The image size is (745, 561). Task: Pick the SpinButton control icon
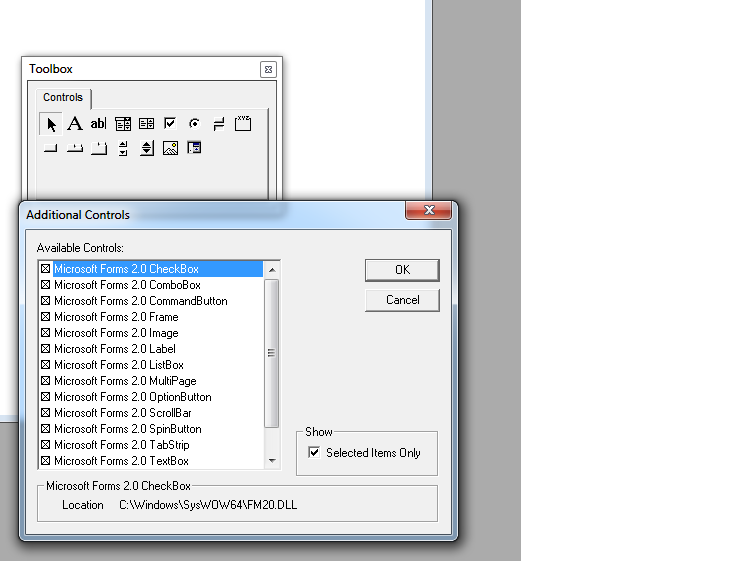click(x=147, y=148)
